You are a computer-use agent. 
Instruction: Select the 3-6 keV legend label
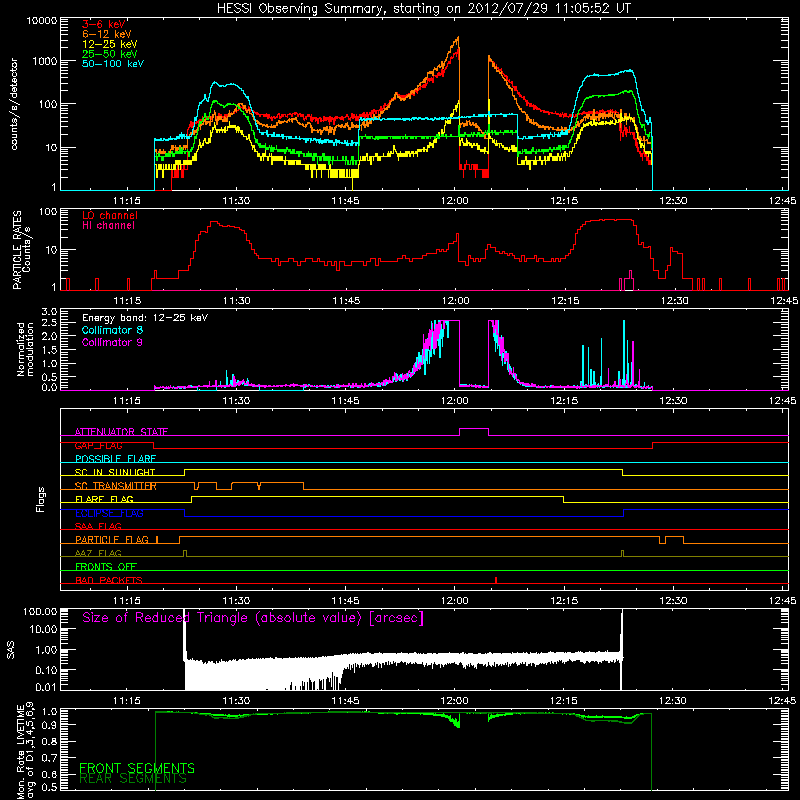[x=104, y=24]
